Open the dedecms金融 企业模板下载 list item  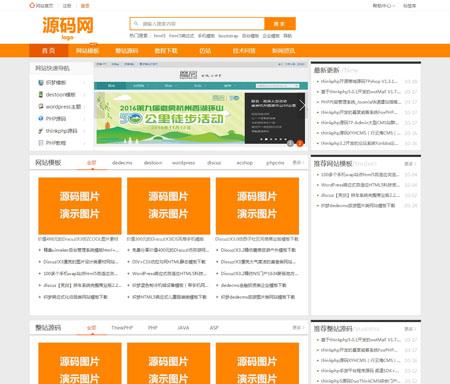pyautogui.click(x=253, y=285)
